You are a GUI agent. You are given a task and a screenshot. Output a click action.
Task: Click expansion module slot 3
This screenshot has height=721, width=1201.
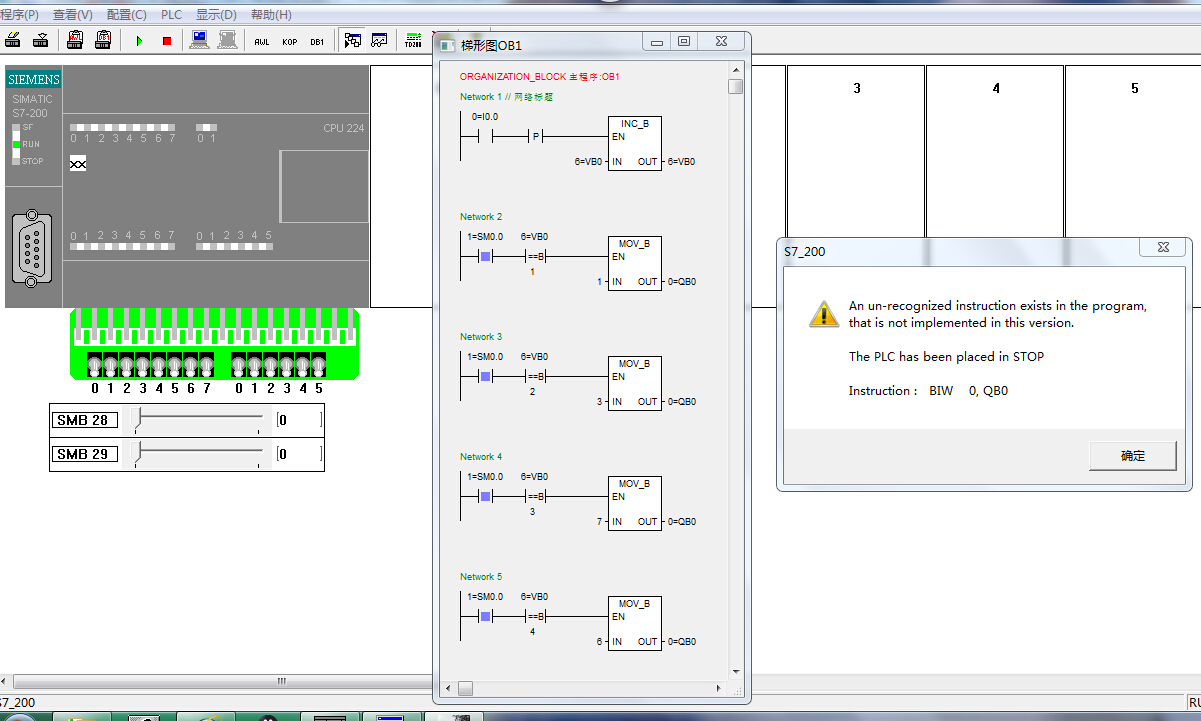[x=856, y=186]
